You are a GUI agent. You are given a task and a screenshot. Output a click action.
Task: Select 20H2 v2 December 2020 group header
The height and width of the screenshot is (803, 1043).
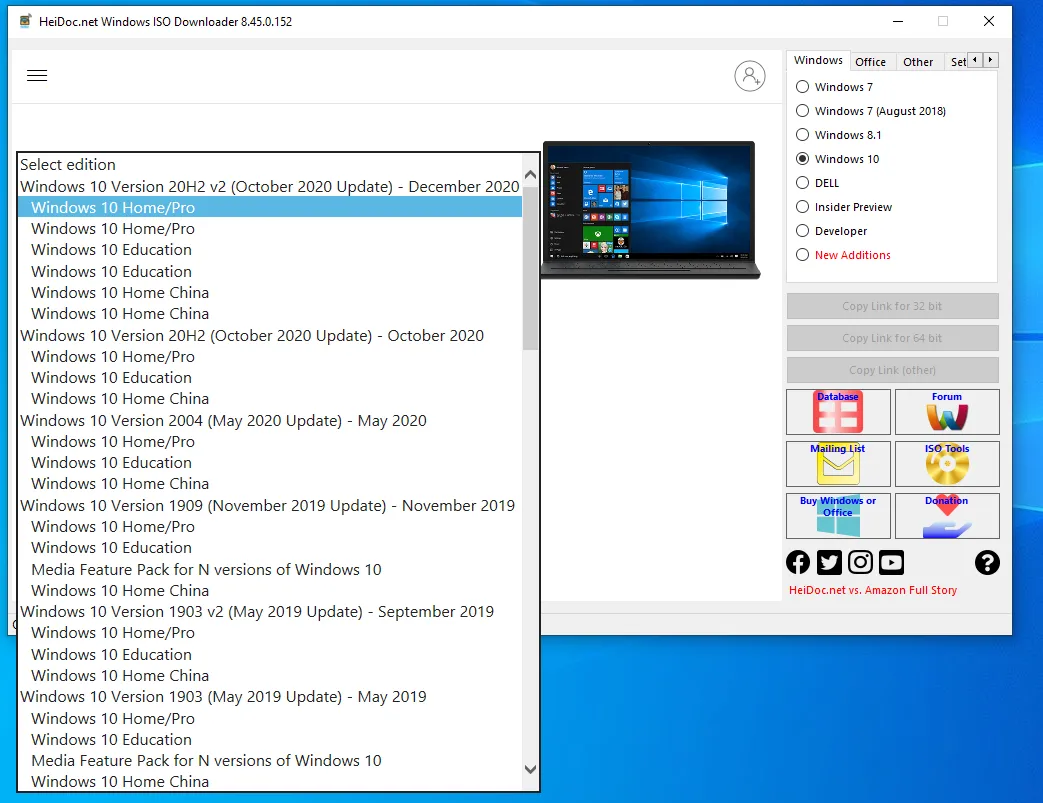[270, 186]
